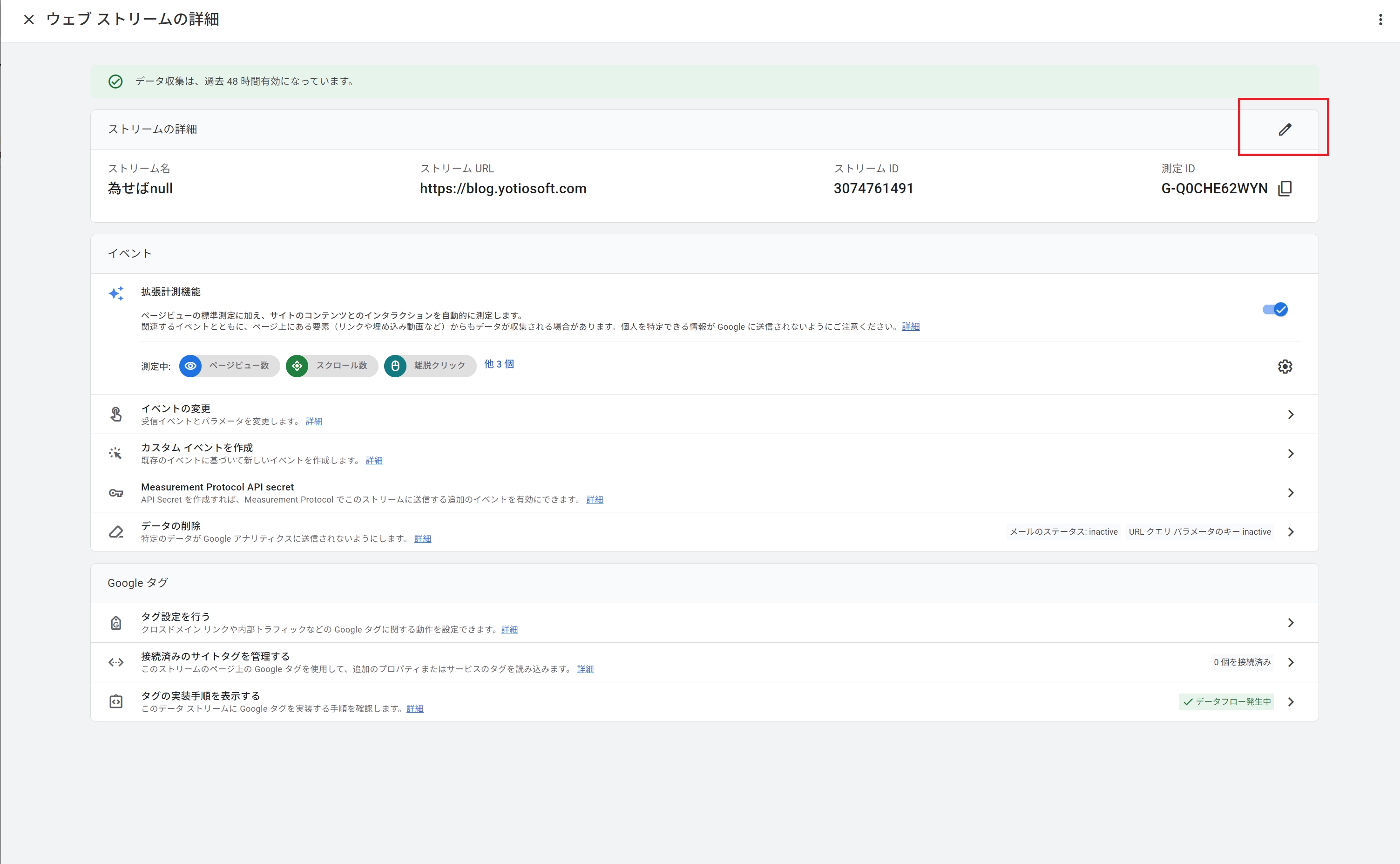Open the 詳細 link in enhanced measurement description

pos(911,327)
